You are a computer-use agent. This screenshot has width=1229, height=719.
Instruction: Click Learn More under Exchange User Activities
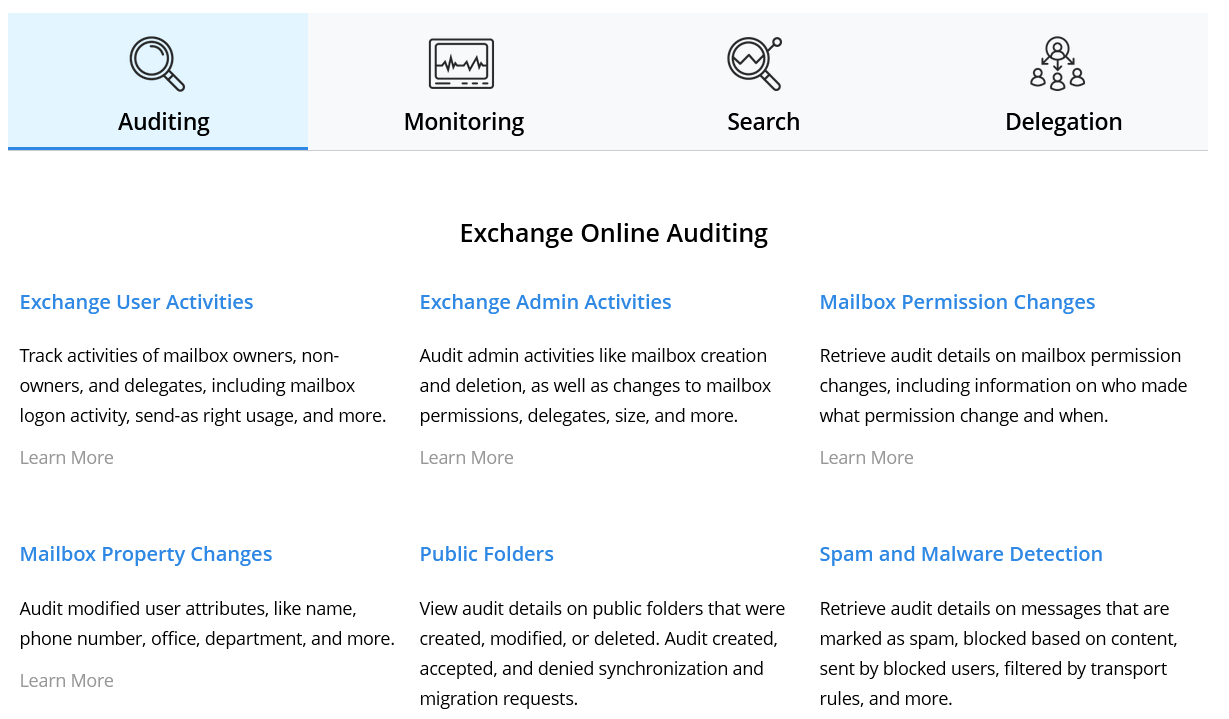point(67,458)
